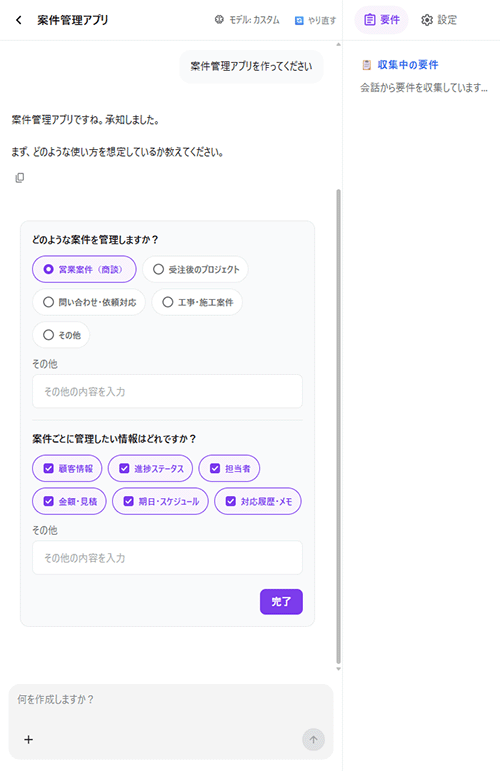Click the send arrow button
This screenshot has height=771, width=500.
pyautogui.click(x=313, y=740)
